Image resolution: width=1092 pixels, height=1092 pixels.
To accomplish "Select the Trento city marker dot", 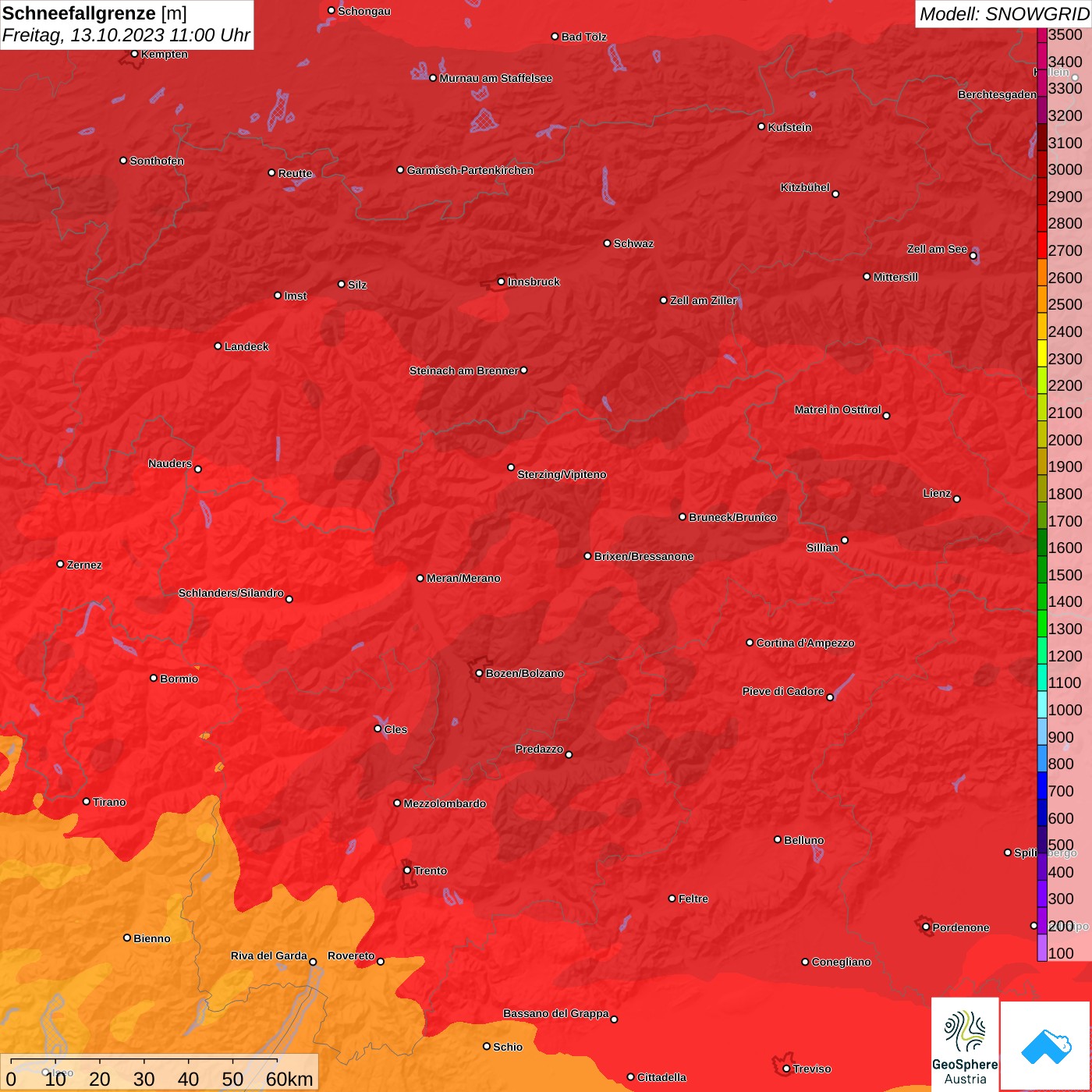I will [x=407, y=870].
